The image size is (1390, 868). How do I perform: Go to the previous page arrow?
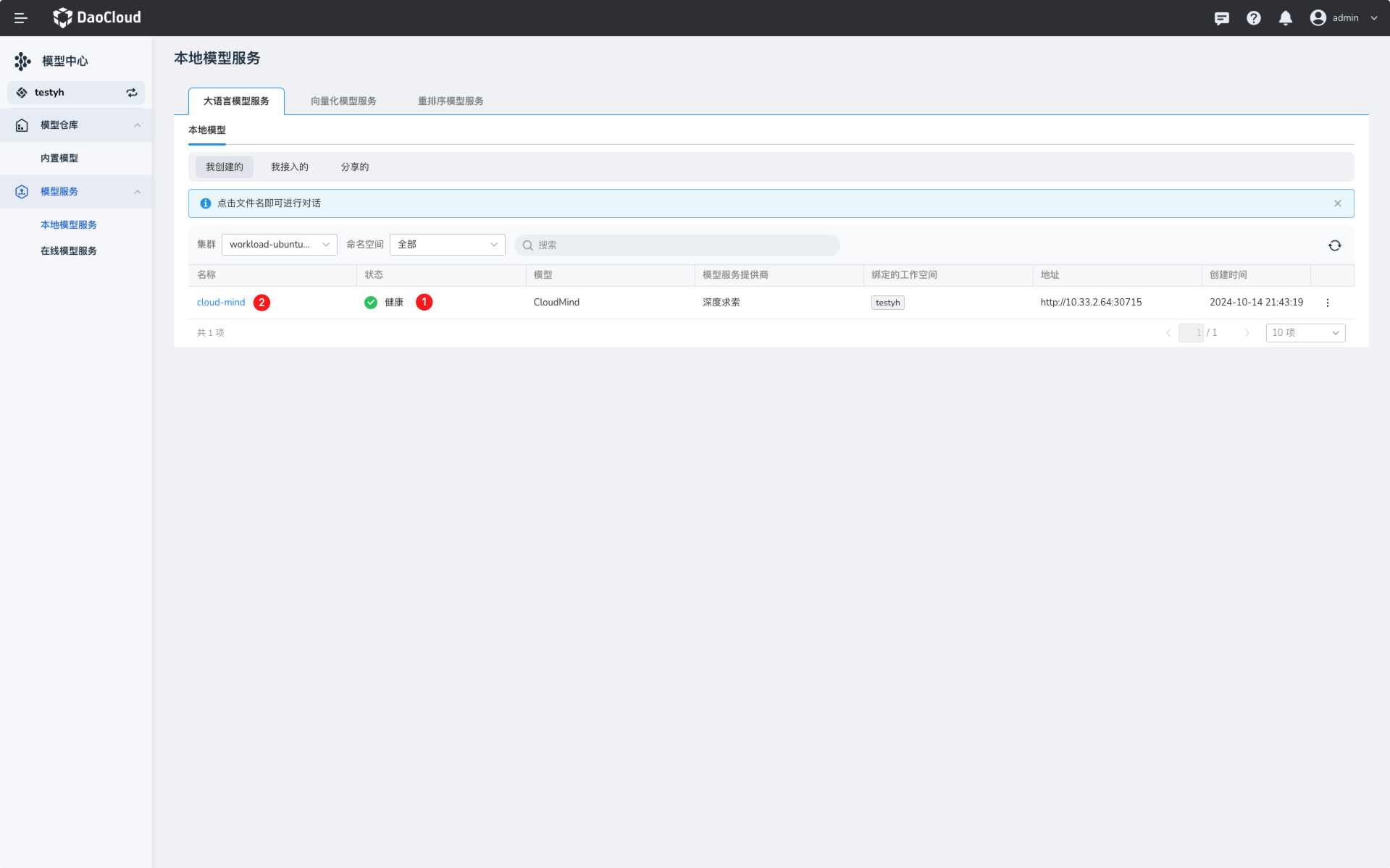(x=1168, y=333)
